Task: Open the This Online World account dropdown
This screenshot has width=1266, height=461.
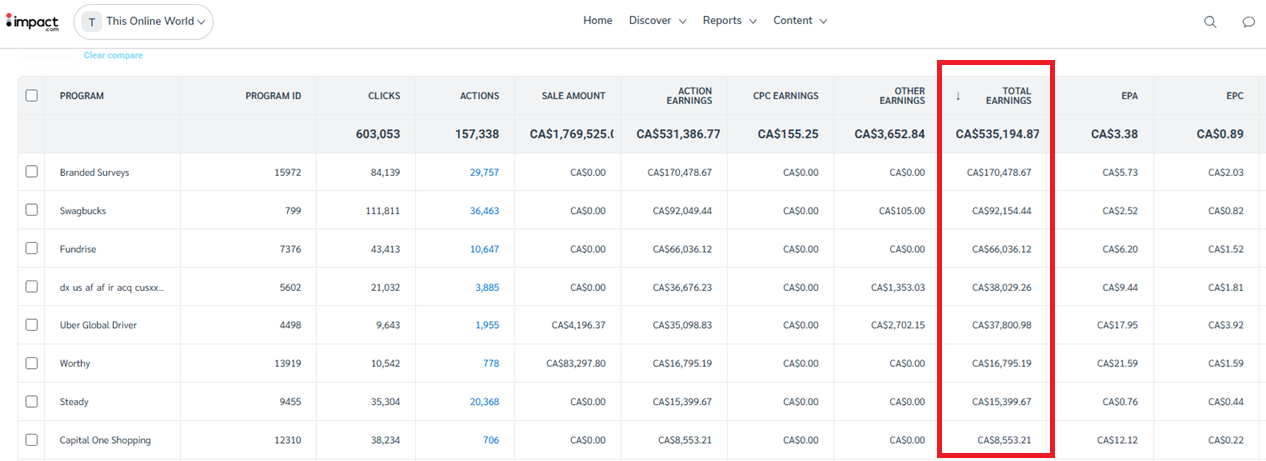Action: tap(144, 21)
